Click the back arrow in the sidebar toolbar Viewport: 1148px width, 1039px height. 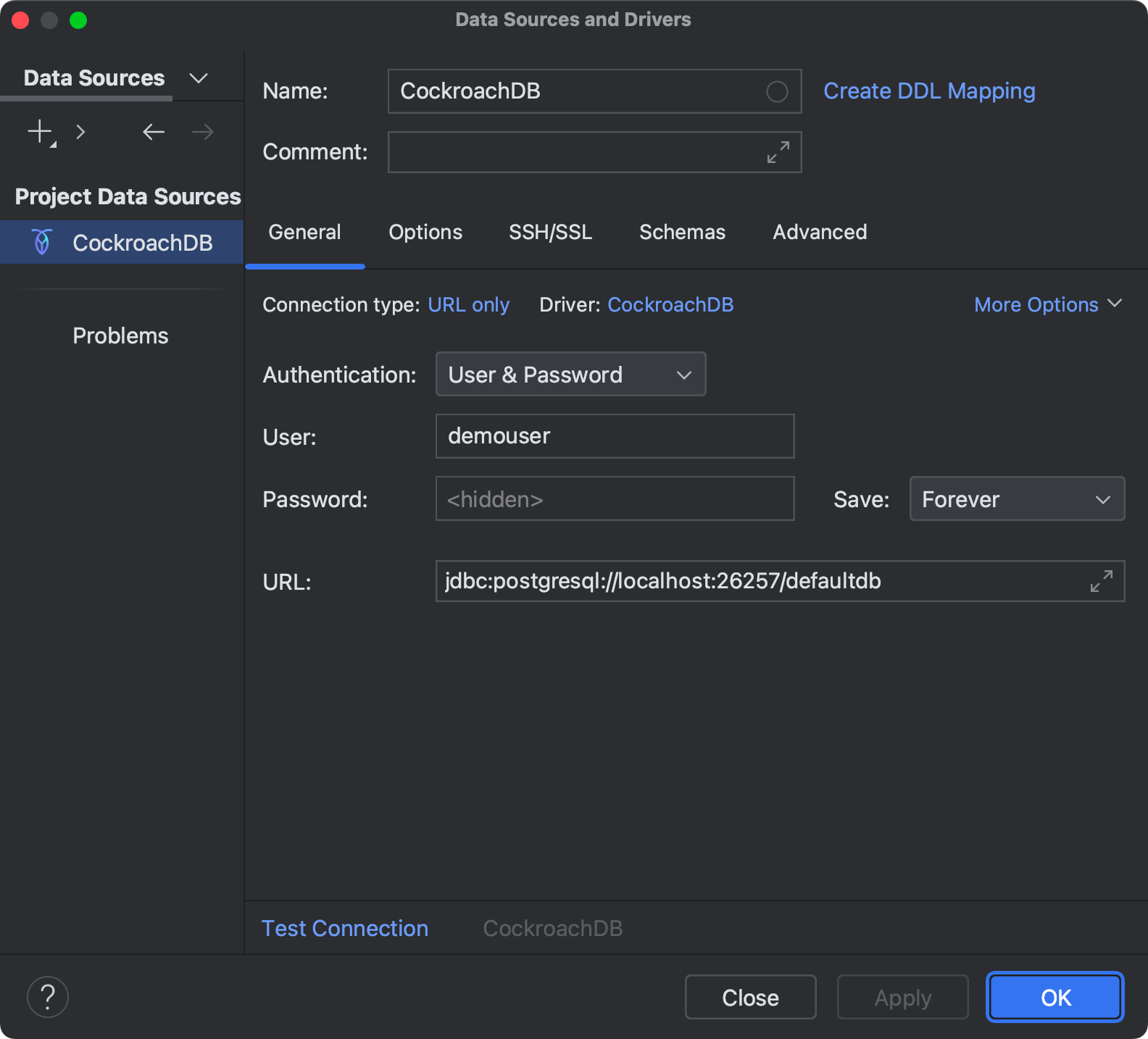(154, 132)
